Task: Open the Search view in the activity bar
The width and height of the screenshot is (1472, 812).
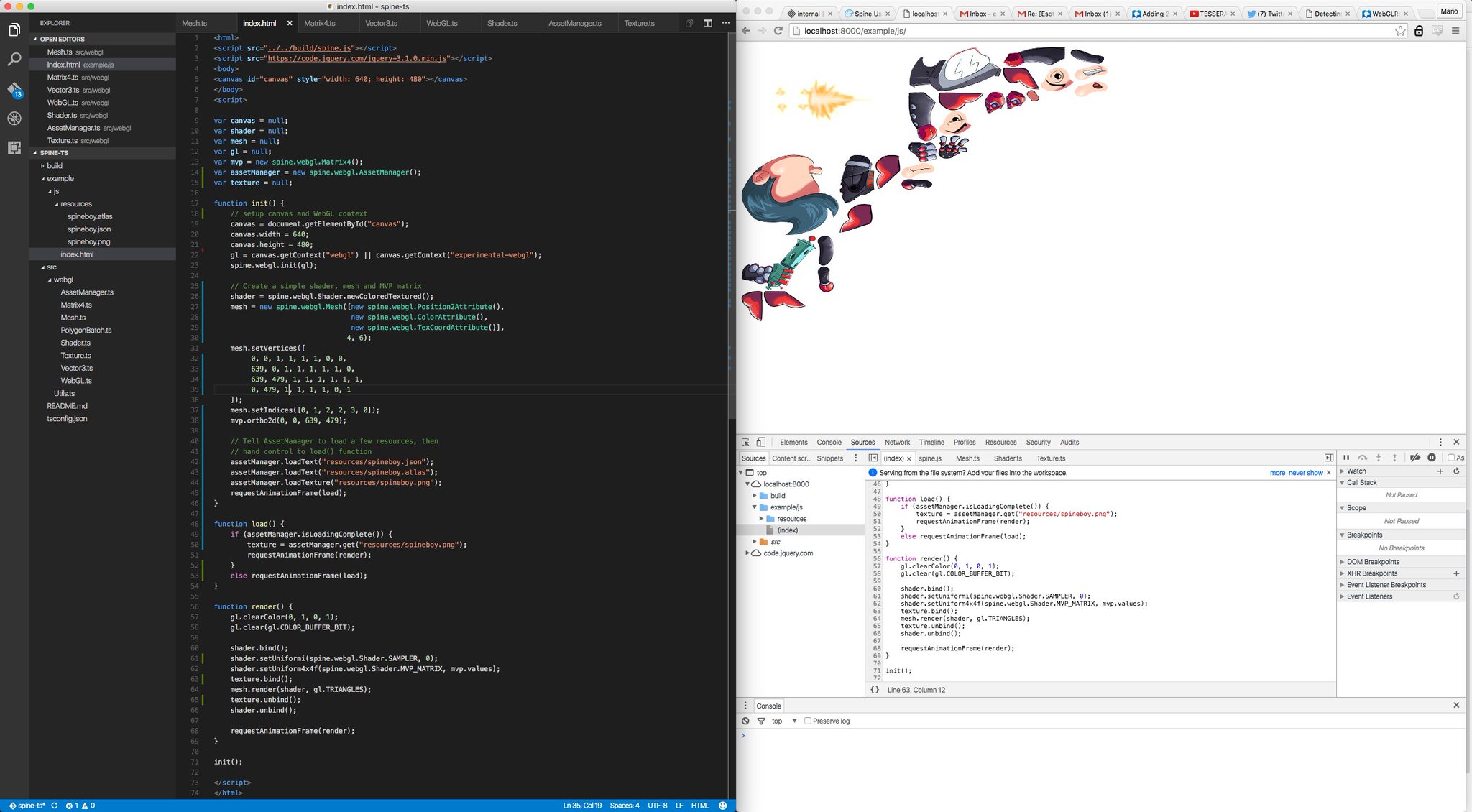Action: click(x=14, y=60)
